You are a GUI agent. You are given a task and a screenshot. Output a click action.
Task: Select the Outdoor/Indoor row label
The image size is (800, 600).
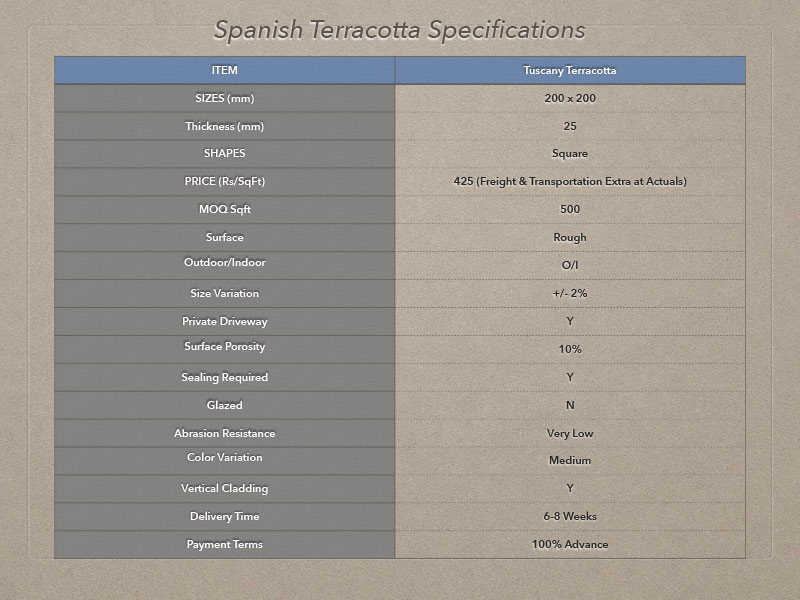point(224,262)
